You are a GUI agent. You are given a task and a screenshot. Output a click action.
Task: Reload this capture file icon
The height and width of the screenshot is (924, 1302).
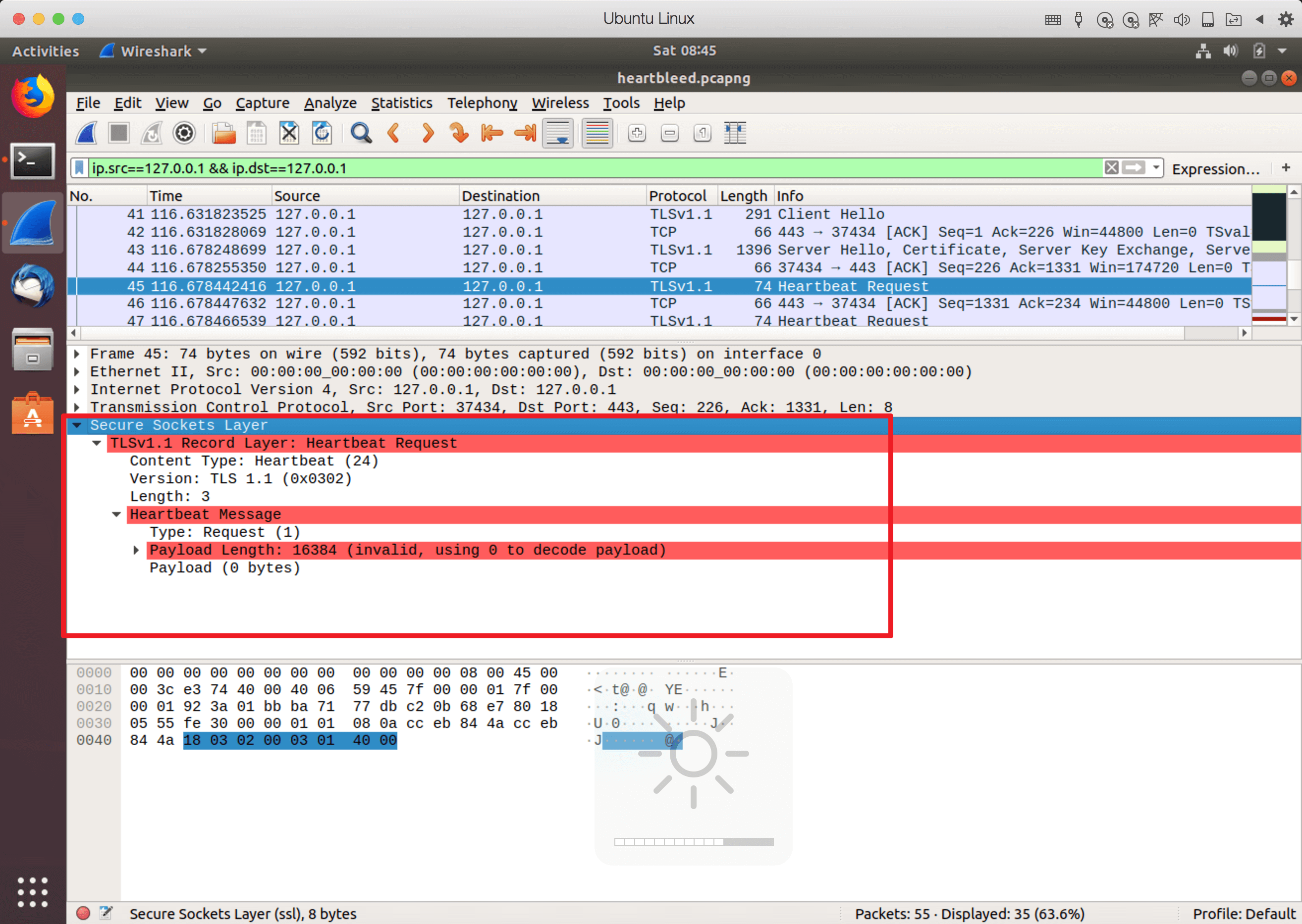pyautogui.click(x=322, y=134)
